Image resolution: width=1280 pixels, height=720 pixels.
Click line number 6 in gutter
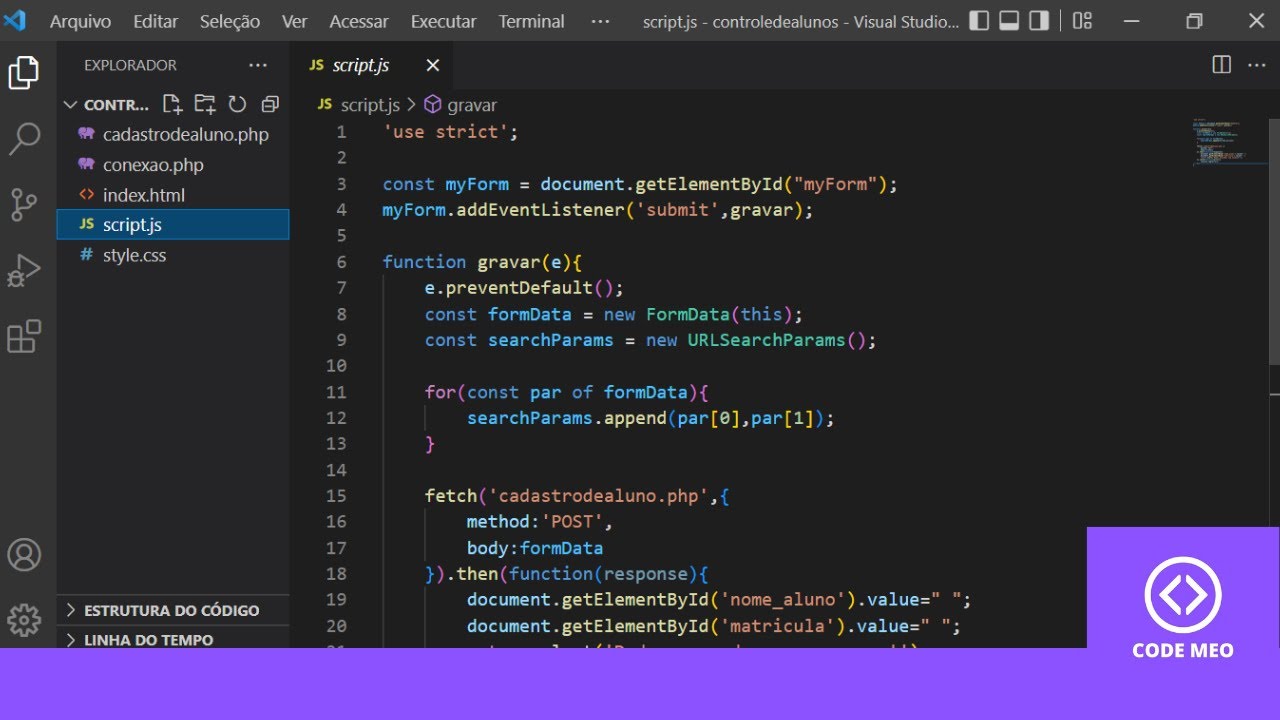coord(341,262)
